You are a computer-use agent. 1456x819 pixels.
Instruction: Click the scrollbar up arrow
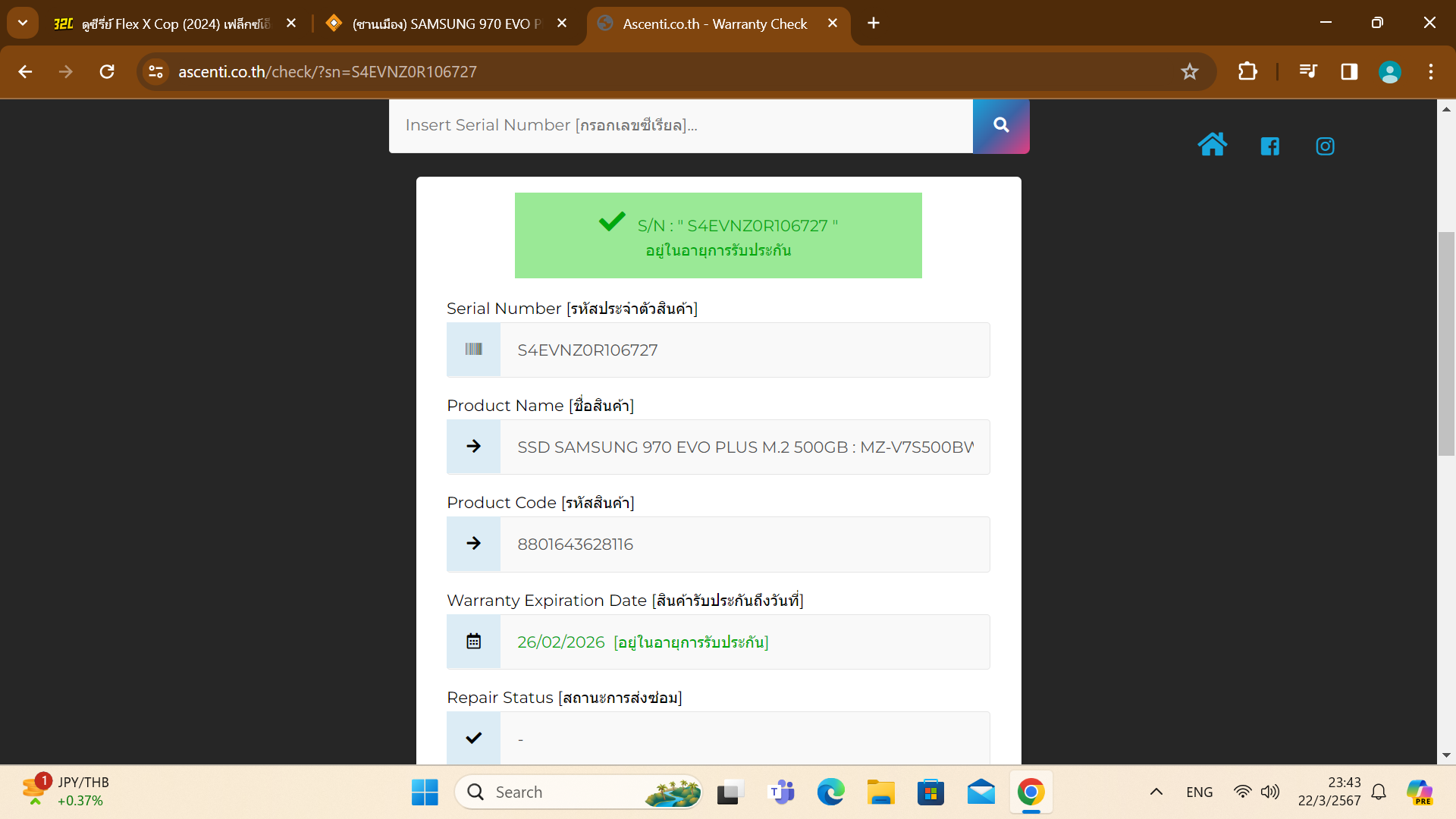[1446, 109]
